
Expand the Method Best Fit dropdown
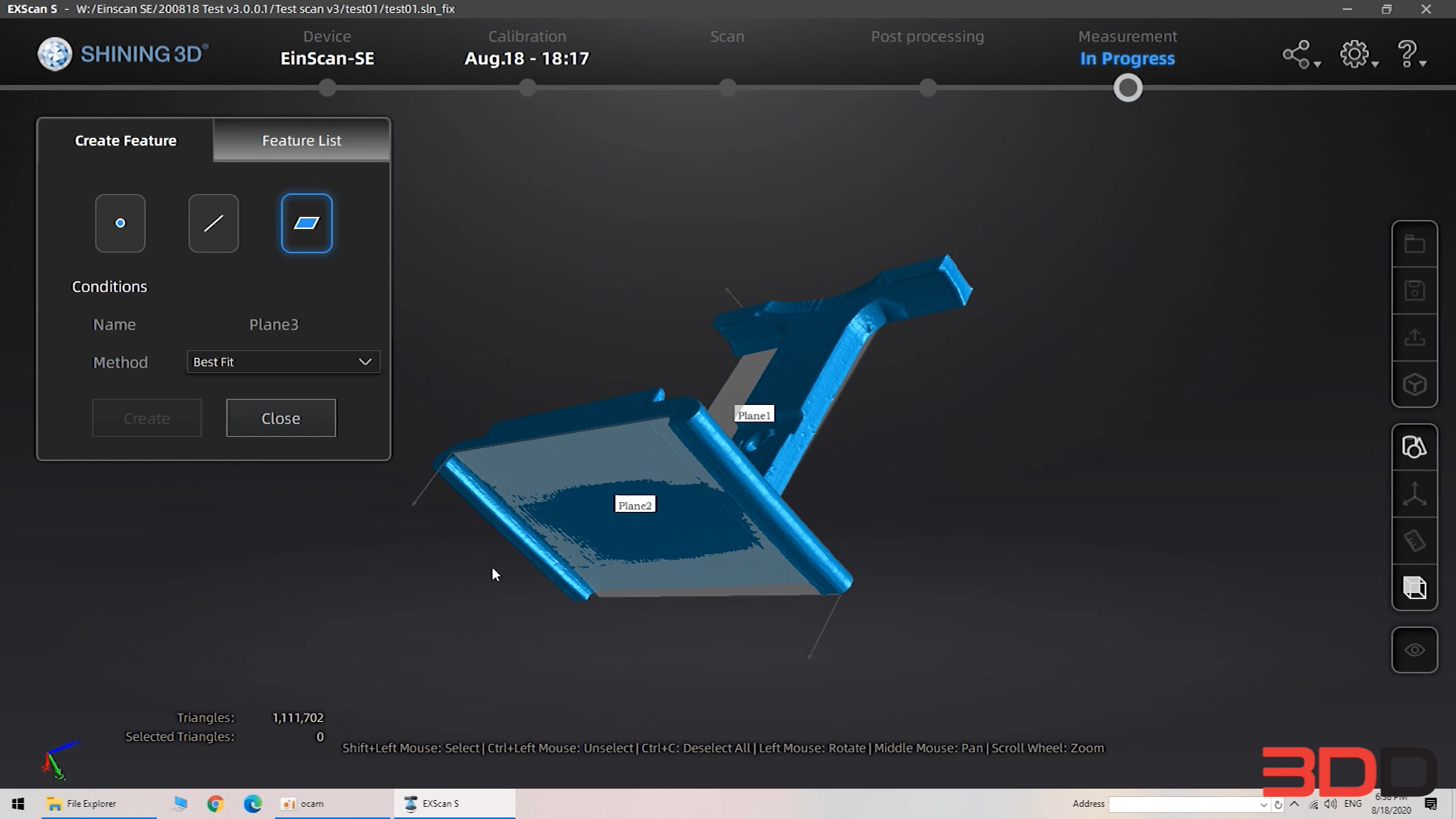click(x=283, y=362)
